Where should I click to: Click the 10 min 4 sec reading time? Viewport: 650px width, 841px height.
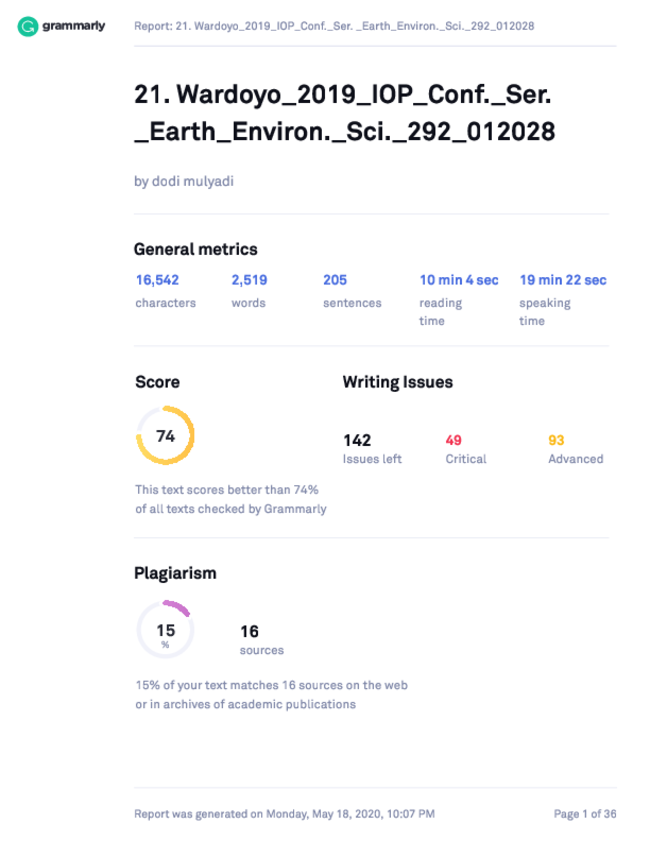(459, 299)
